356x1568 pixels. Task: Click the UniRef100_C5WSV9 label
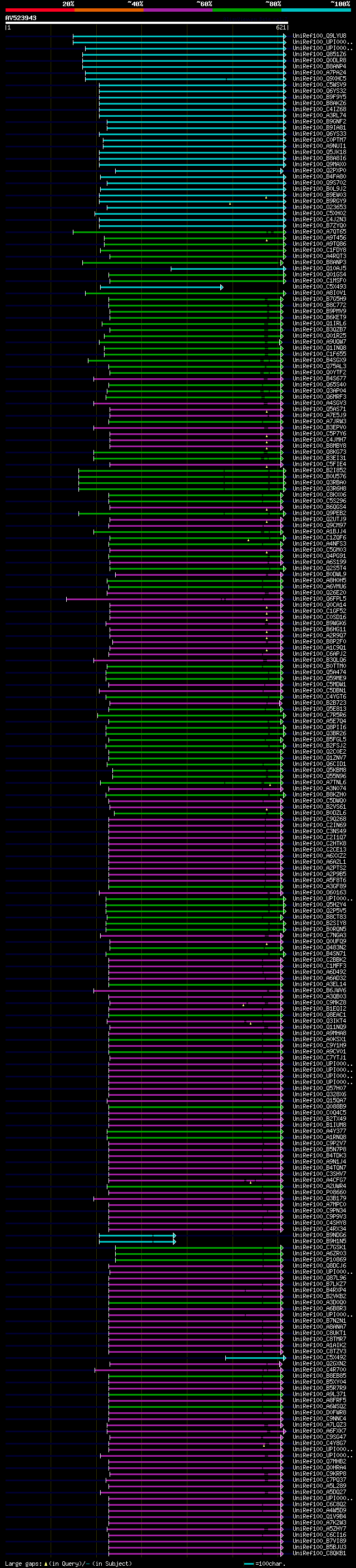pyautogui.click(x=319, y=85)
